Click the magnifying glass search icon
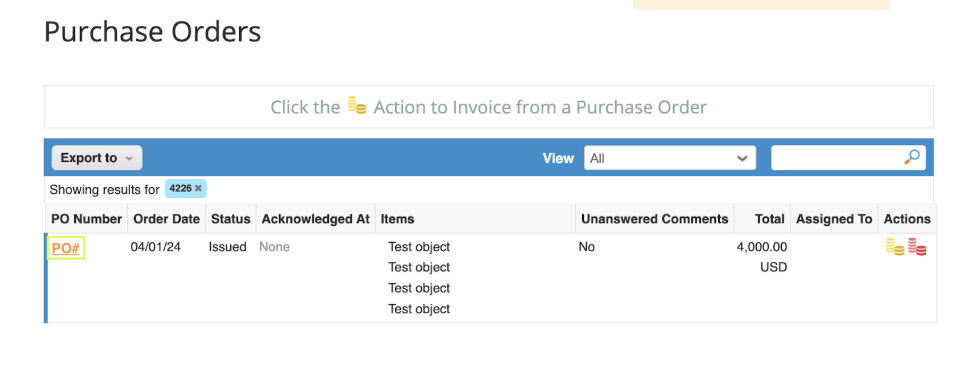 coord(912,157)
